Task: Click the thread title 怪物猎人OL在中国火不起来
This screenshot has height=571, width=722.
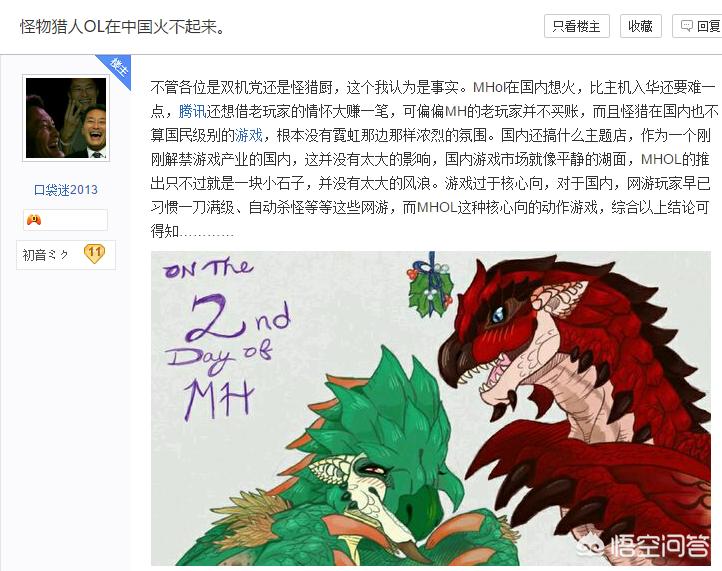Action: tap(122, 26)
